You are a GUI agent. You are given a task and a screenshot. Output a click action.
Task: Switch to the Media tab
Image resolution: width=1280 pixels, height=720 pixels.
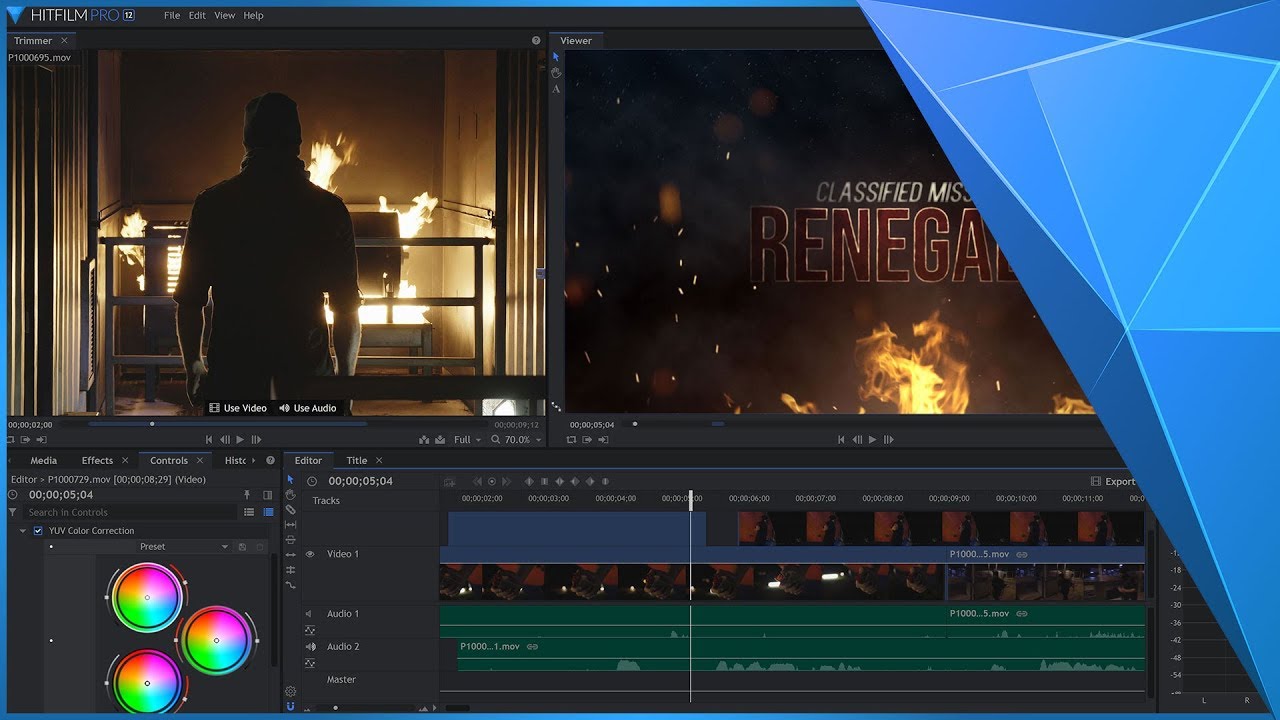coord(43,460)
